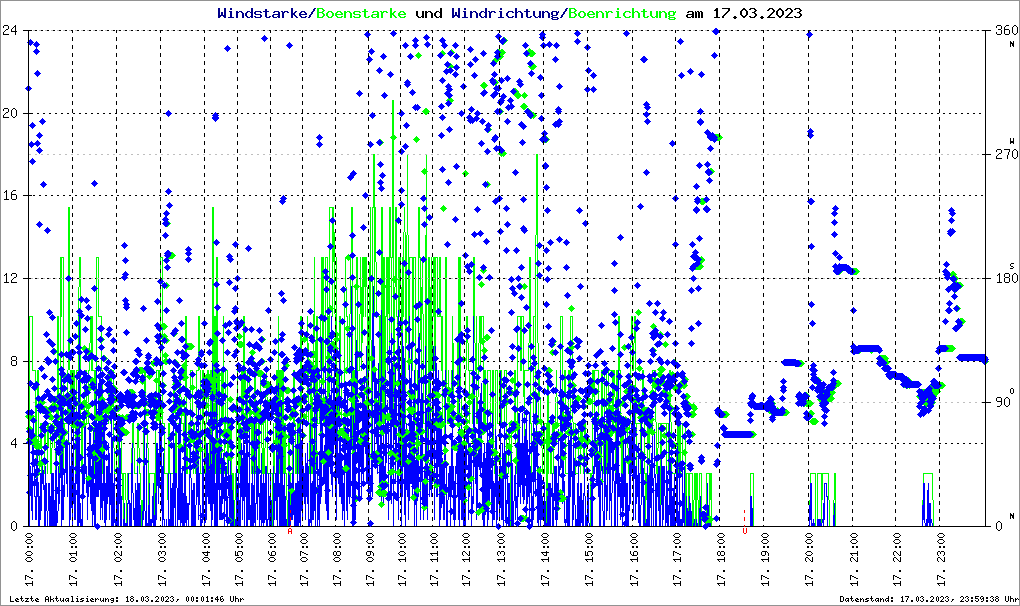Click the '20' label on left axis
This screenshot has height=606, width=1020.
point(10,113)
